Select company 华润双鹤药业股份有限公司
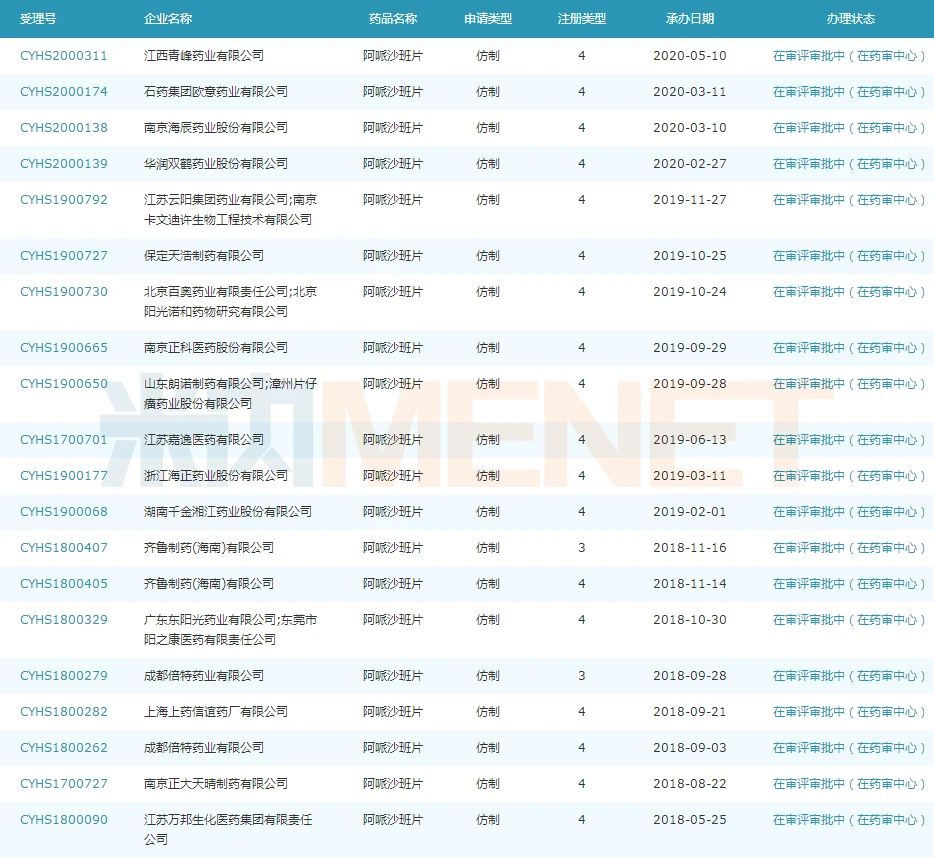The width and height of the screenshot is (934, 859). (x=216, y=164)
